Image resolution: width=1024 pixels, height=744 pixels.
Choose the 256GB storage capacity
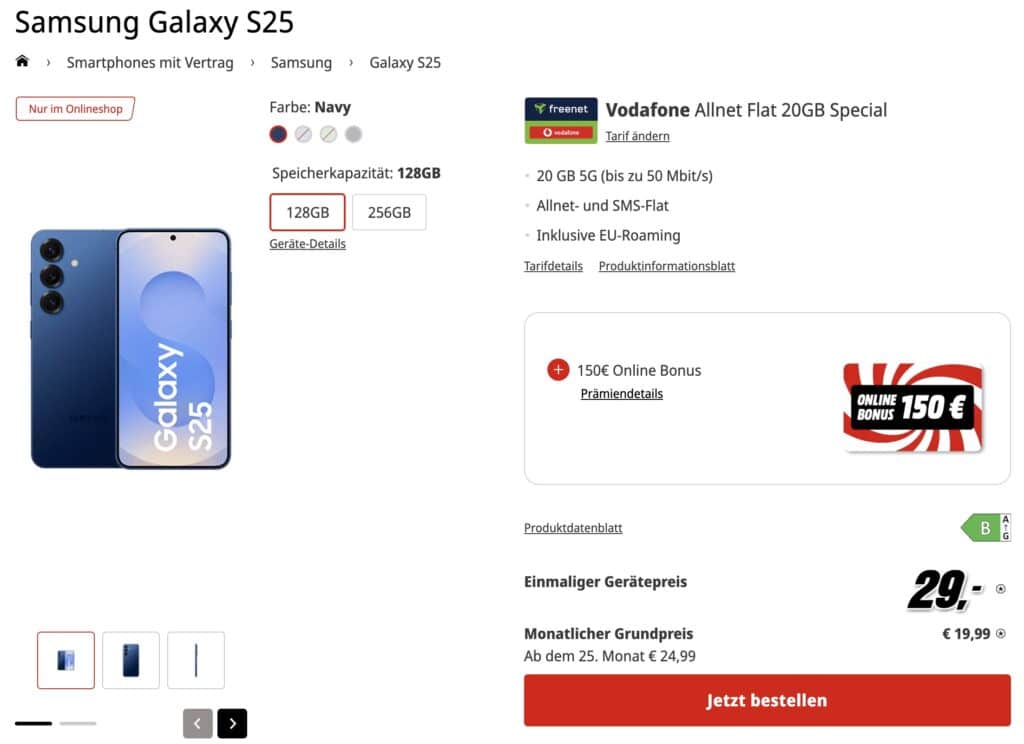coord(389,212)
